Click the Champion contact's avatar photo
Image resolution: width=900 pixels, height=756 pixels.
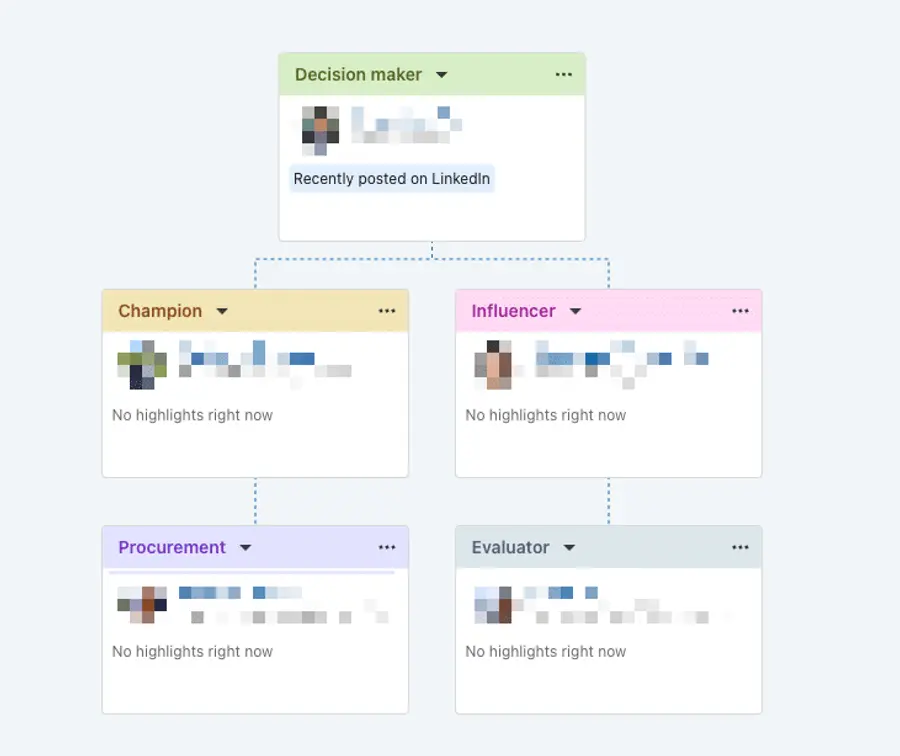[x=140, y=363]
